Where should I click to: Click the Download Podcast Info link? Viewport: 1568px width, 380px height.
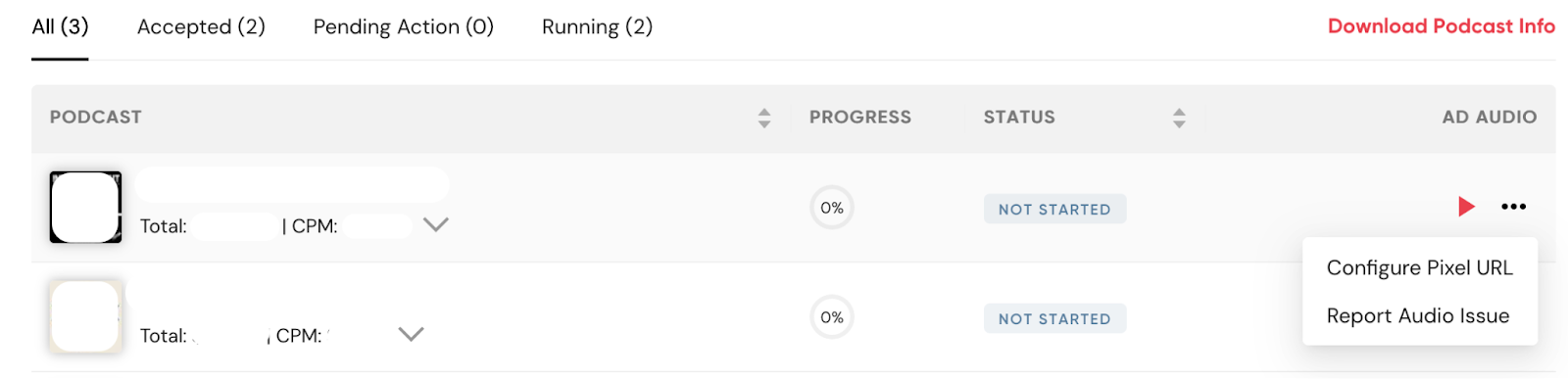tap(1441, 26)
